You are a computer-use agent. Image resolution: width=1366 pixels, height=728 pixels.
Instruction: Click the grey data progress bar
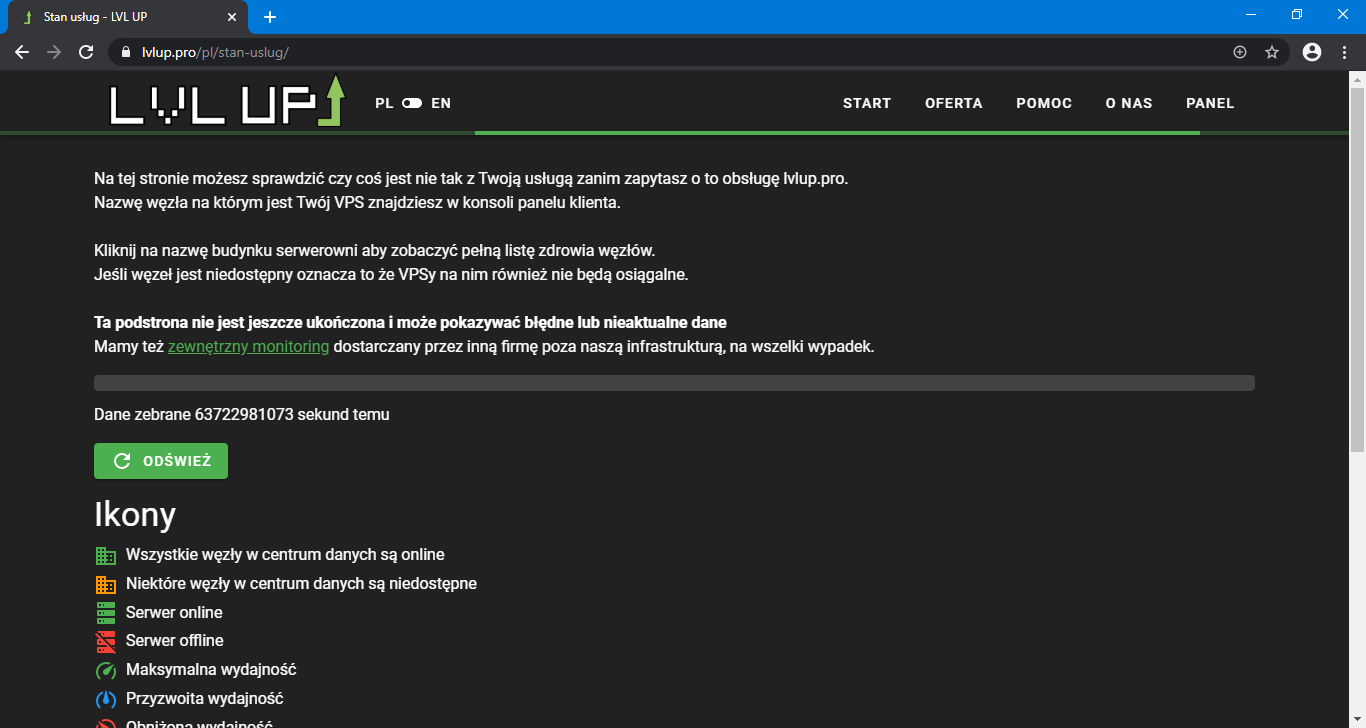click(x=673, y=383)
